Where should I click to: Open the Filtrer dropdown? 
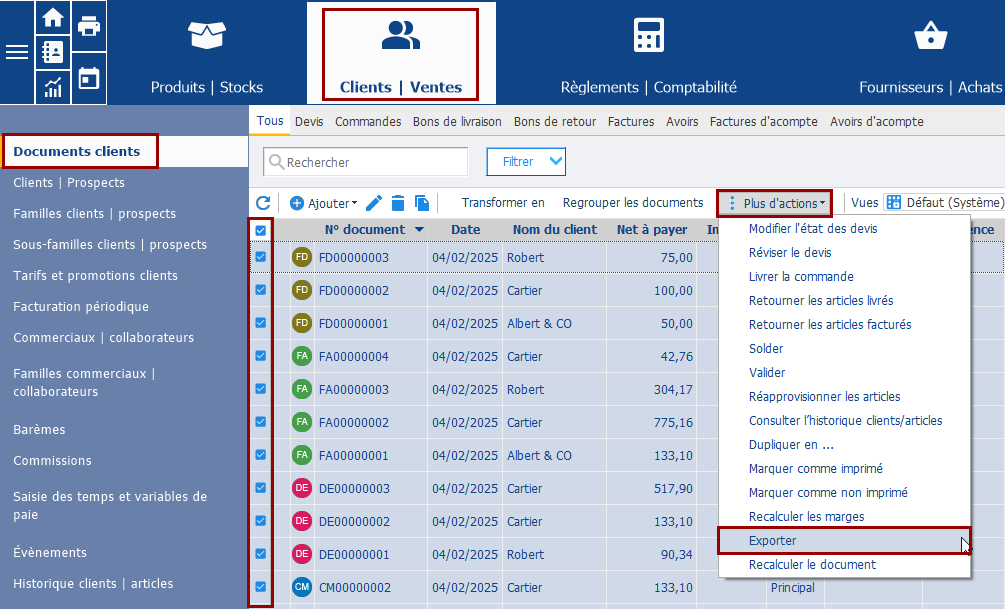[x=525, y=161]
